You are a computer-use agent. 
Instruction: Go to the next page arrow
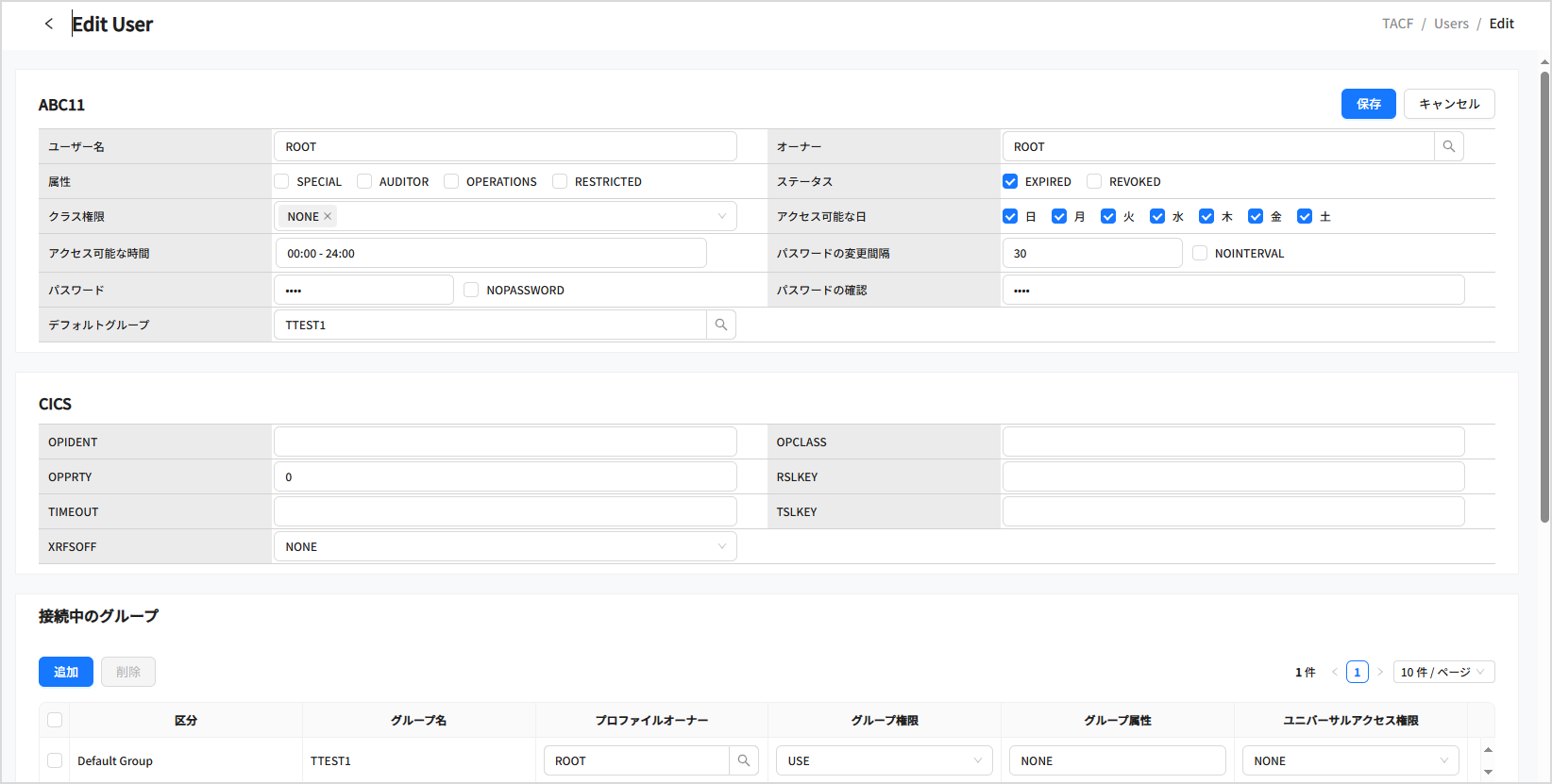pyautogui.click(x=1380, y=672)
